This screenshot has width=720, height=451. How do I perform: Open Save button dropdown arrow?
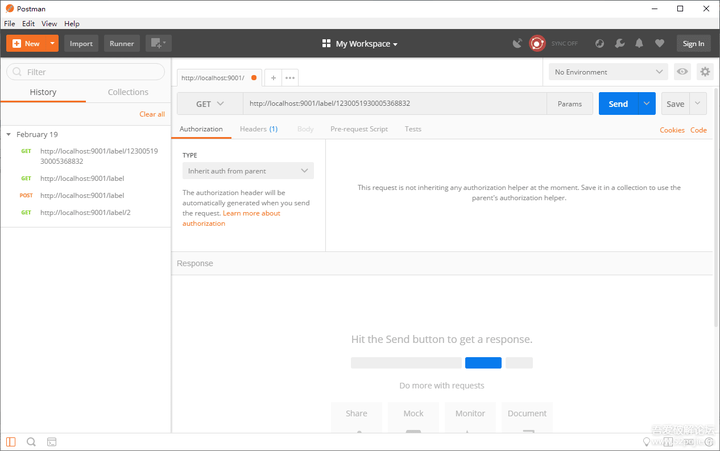698,104
